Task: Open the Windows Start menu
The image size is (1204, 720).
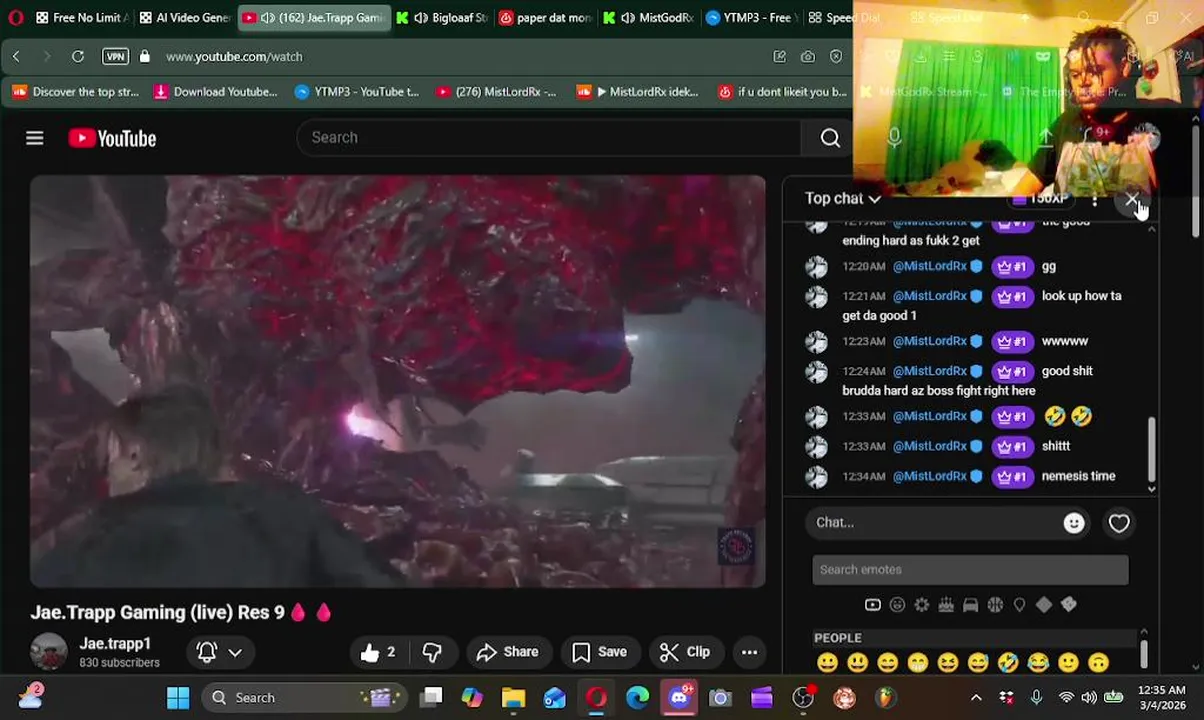Action: coord(178,698)
